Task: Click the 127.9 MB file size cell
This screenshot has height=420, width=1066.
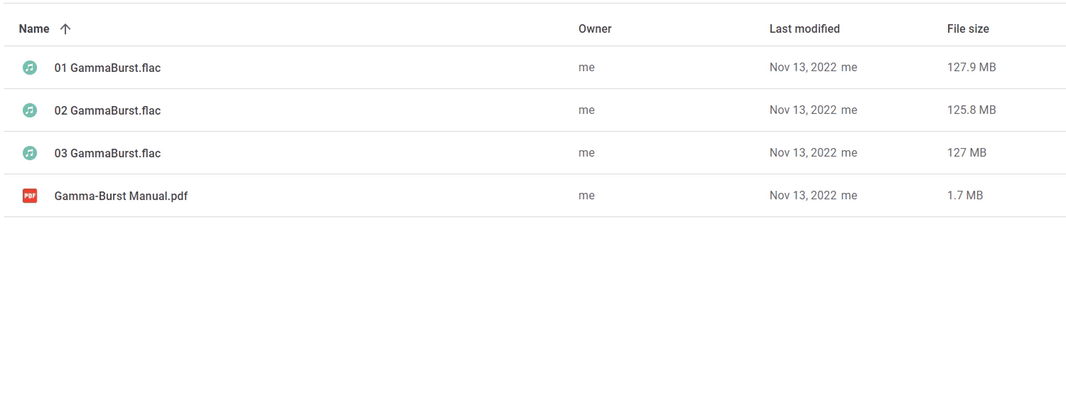Action: pos(972,67)
